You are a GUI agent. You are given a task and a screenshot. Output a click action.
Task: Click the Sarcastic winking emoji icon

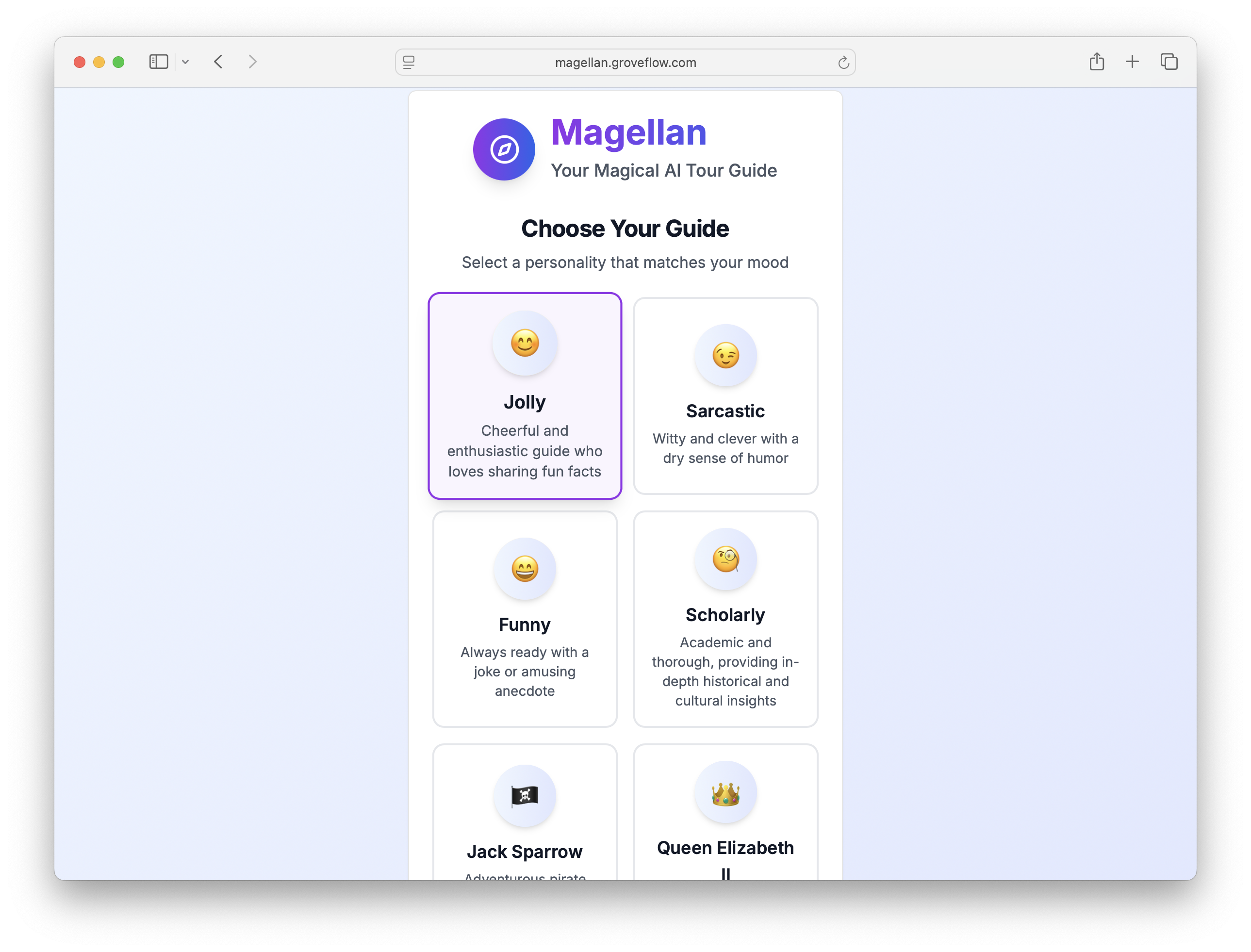click(725, 356)
